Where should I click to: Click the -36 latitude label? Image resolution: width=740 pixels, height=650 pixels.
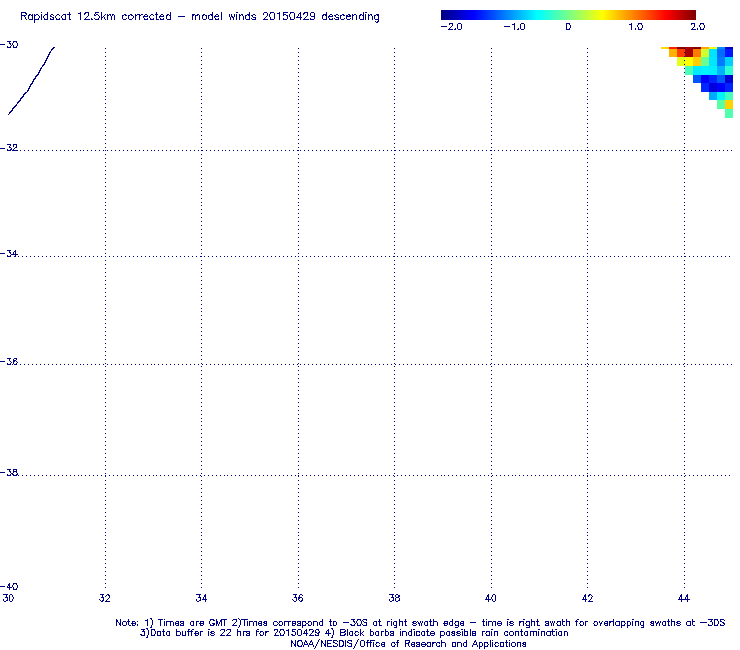point(9,362)
